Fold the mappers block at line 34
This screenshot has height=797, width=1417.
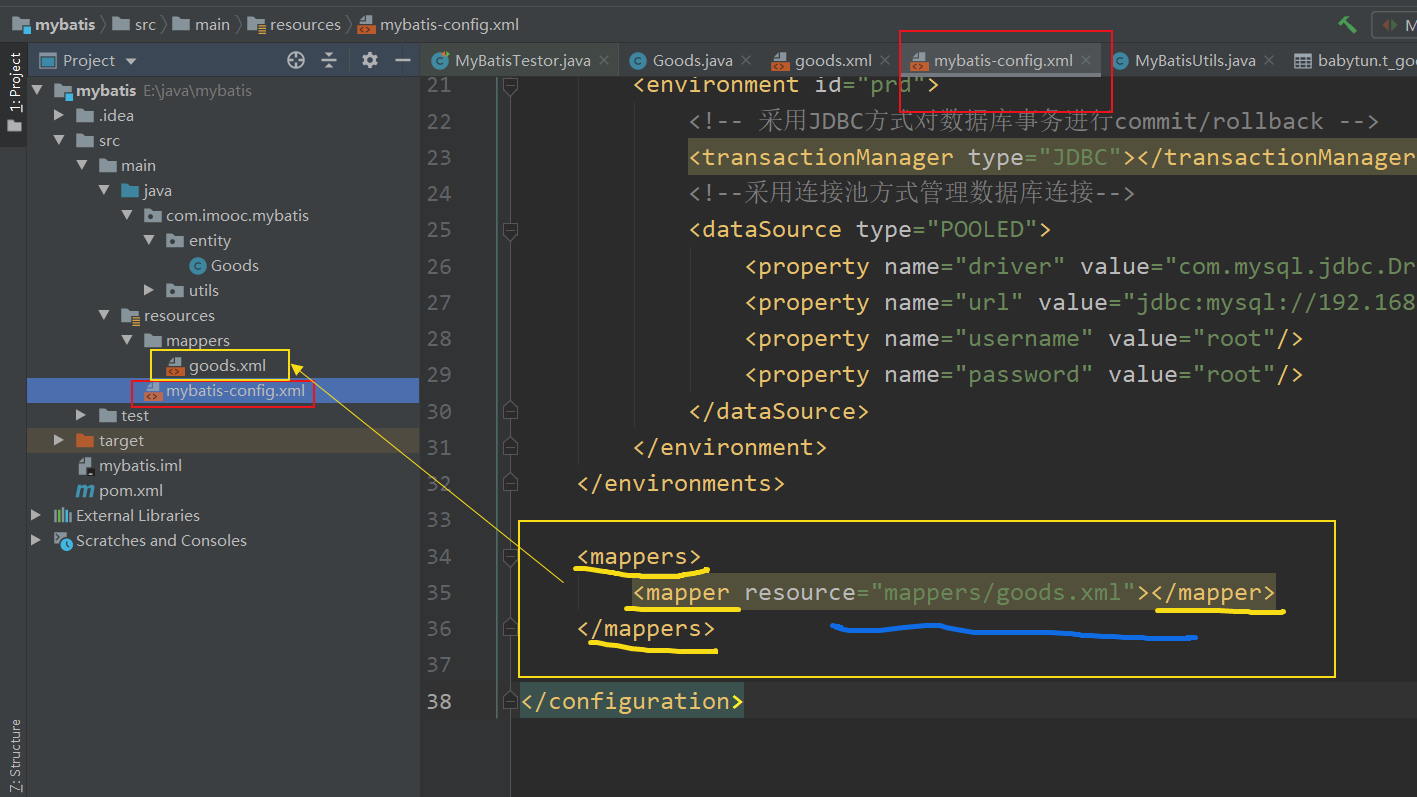click(x=510, y=557)
